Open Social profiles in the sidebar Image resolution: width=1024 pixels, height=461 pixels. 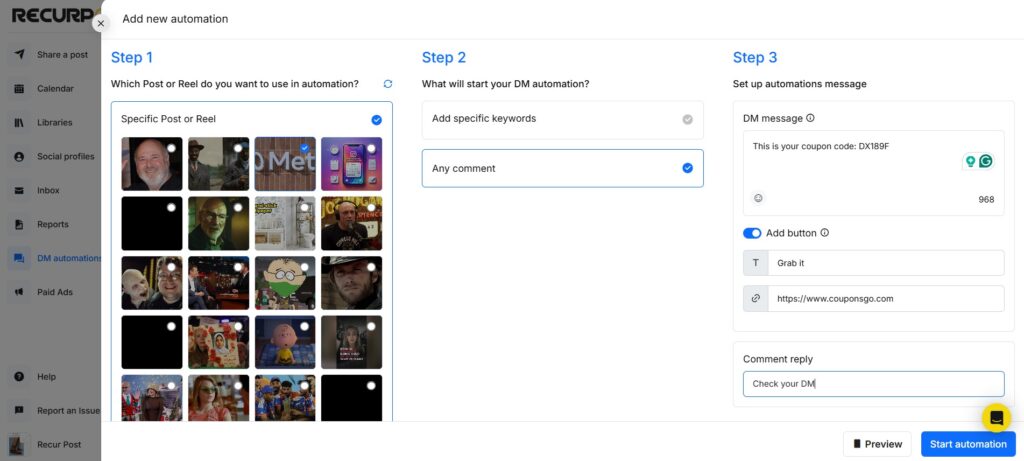65,157
